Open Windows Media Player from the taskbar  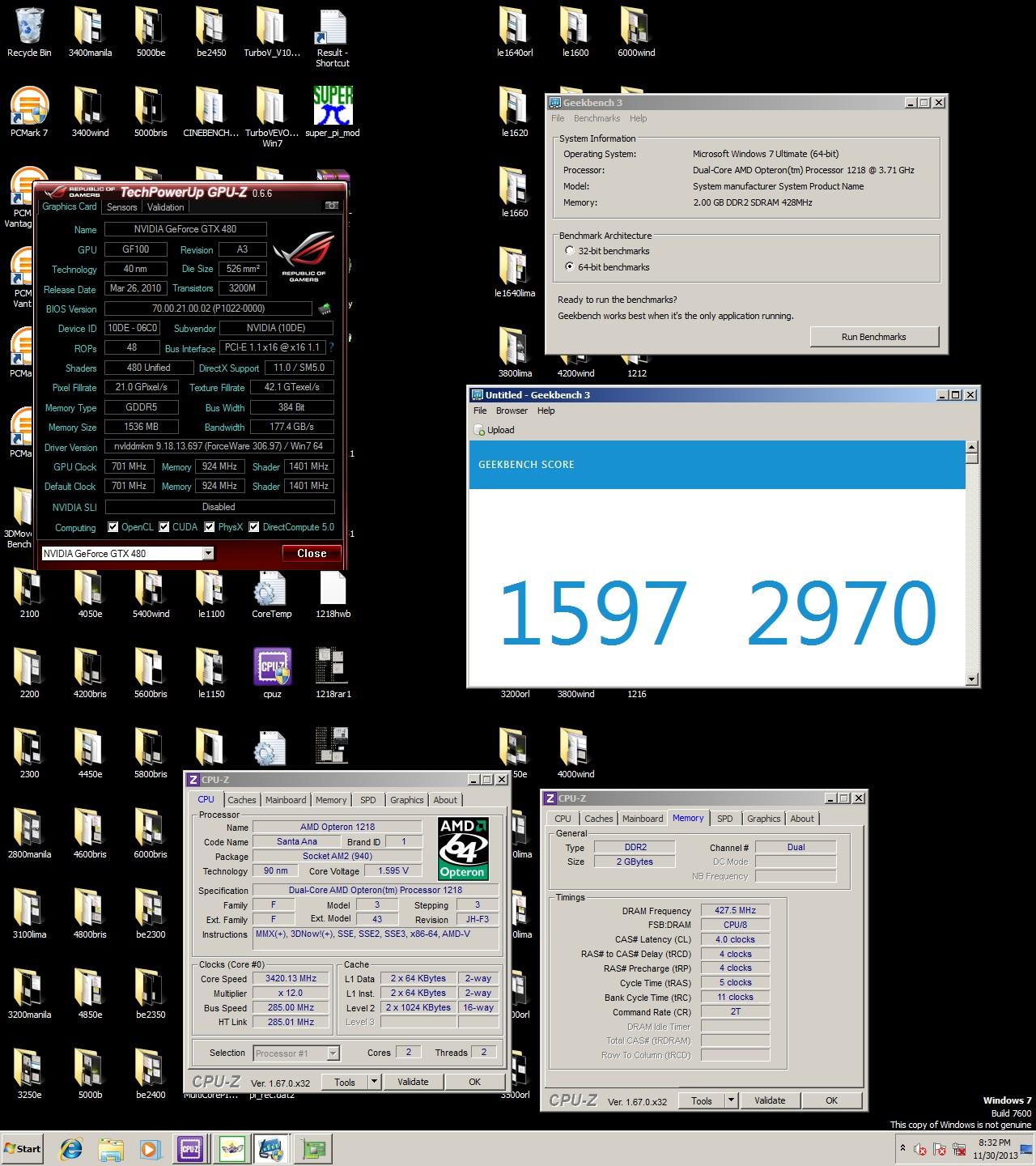pyautogui.click(x=150, y=1148)
